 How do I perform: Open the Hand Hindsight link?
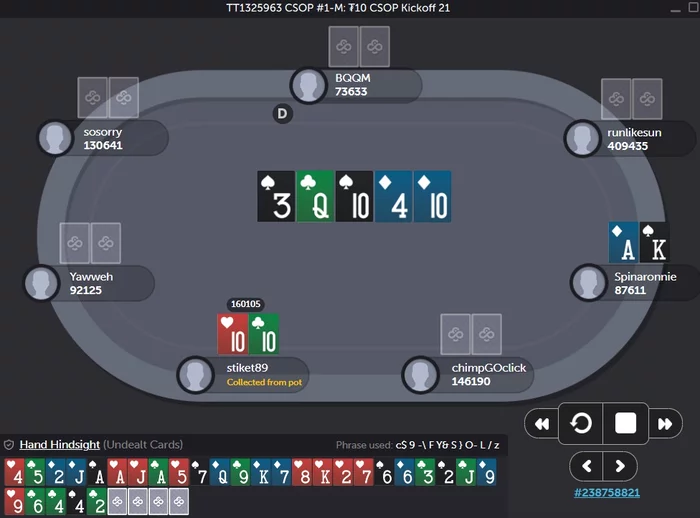click(x=59, y=445)
